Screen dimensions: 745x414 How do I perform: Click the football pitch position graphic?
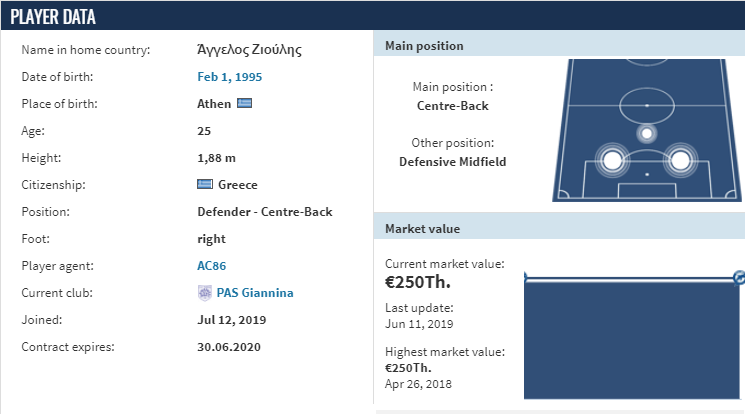coord(647,130)
